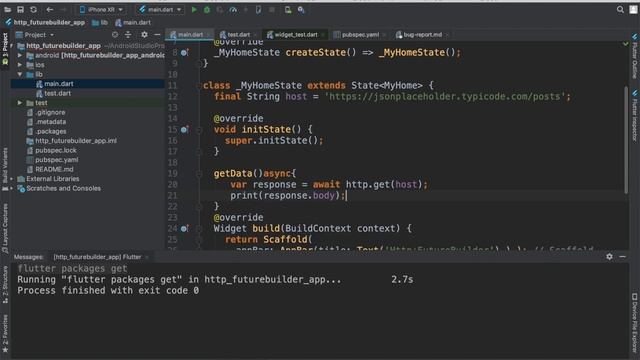The image size is (640, 360).
Task: Collapse the lib folder arrow
Action: [x=20, y=74]
